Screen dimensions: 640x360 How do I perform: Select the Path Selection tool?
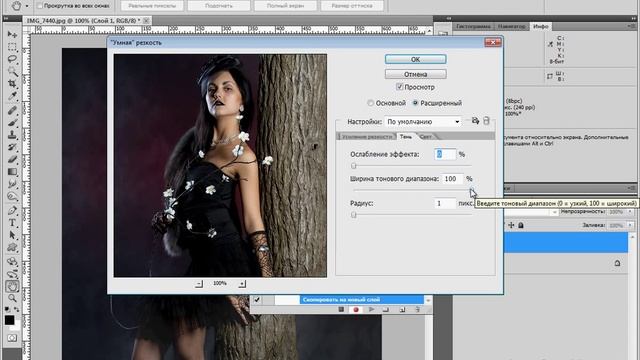click(x=12, y=235)
